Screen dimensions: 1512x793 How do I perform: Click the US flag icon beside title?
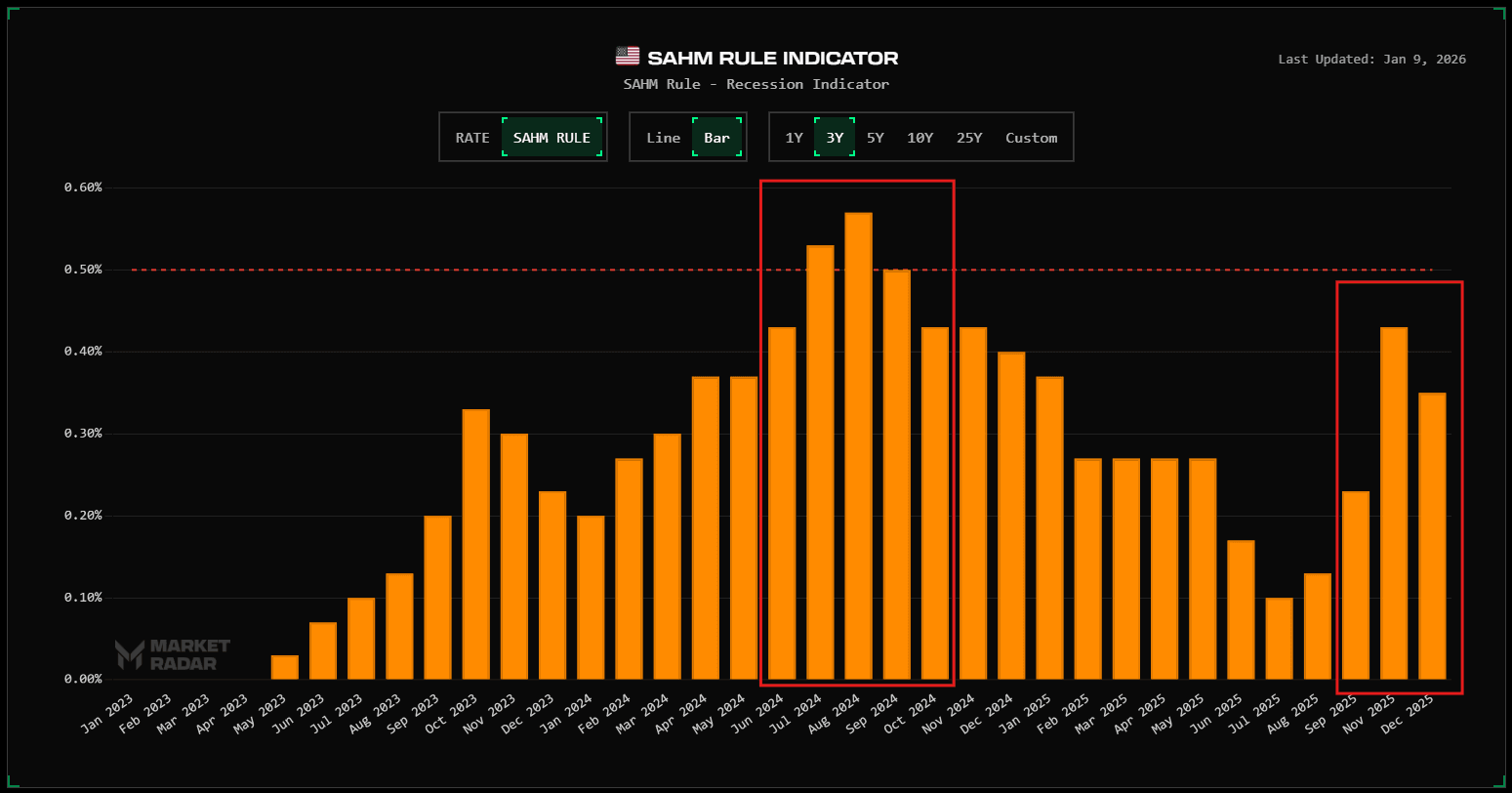coord(627,58)
